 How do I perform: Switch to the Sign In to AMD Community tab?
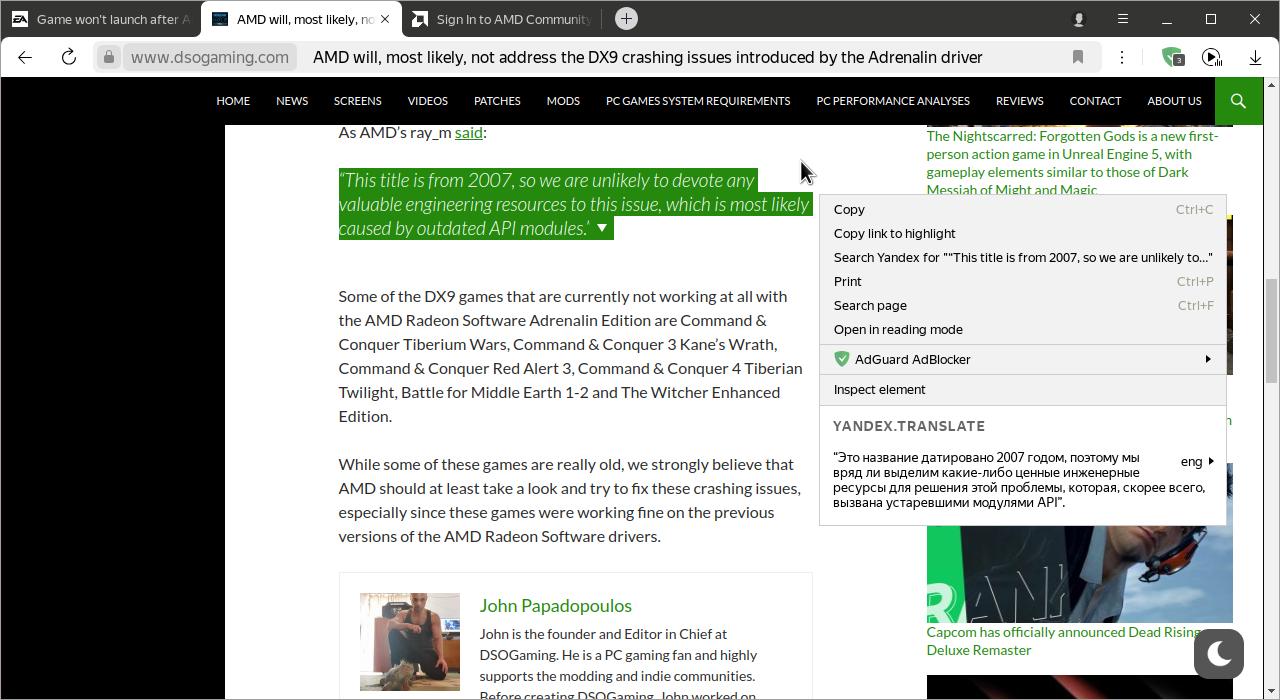coord(502,19)
